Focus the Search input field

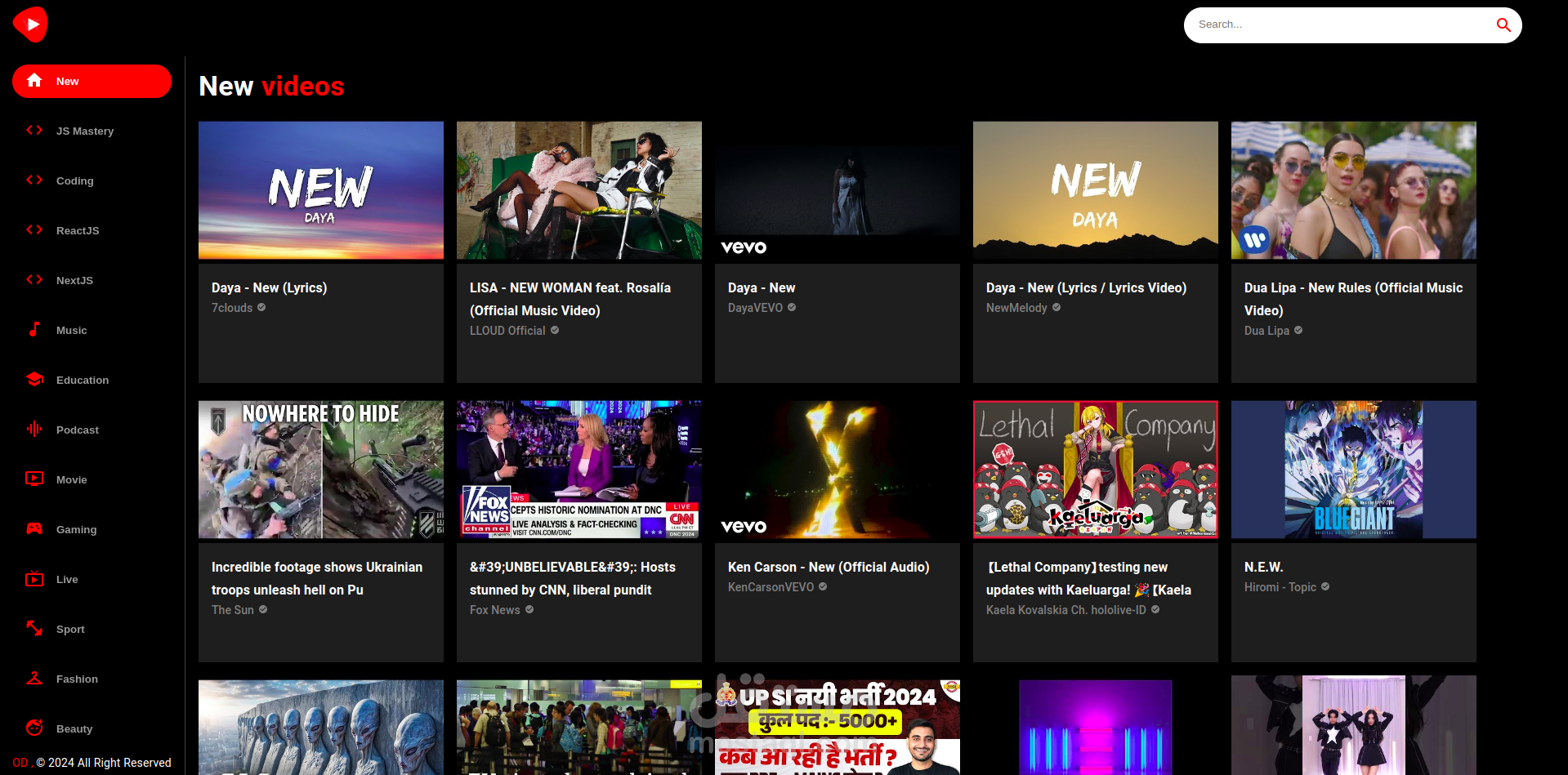pyautogui.click(x=1340, y=24)
